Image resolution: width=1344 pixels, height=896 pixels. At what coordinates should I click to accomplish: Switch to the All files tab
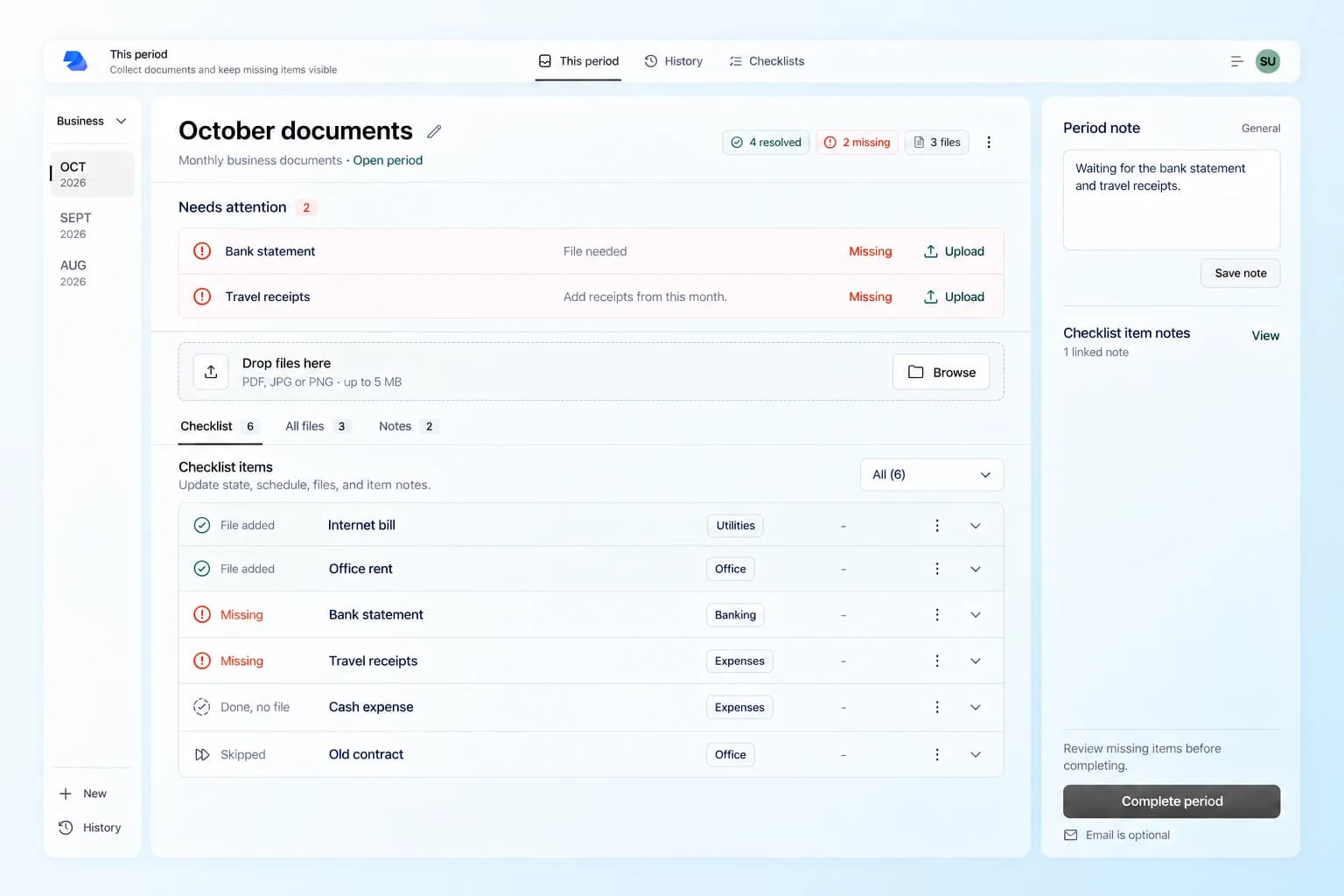[318, 426]
